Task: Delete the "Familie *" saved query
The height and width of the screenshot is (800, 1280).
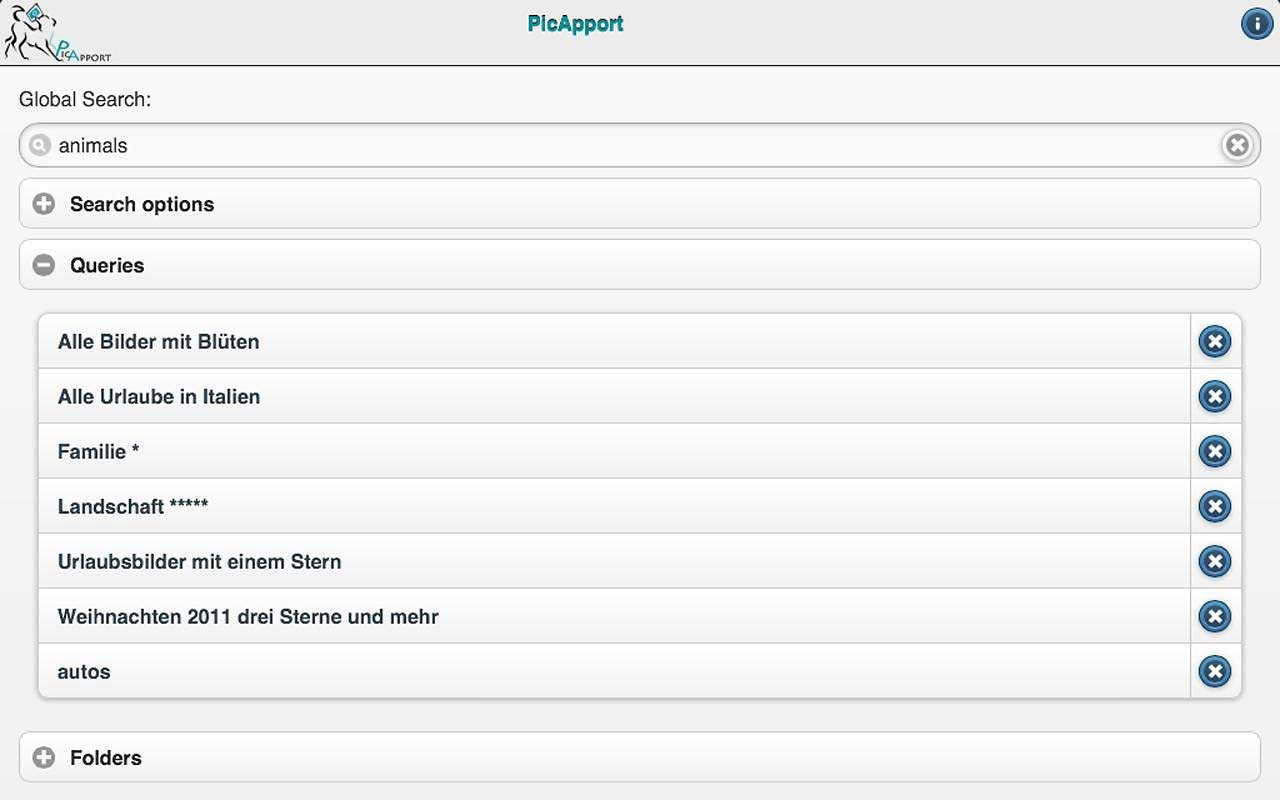Action: 1214,452
